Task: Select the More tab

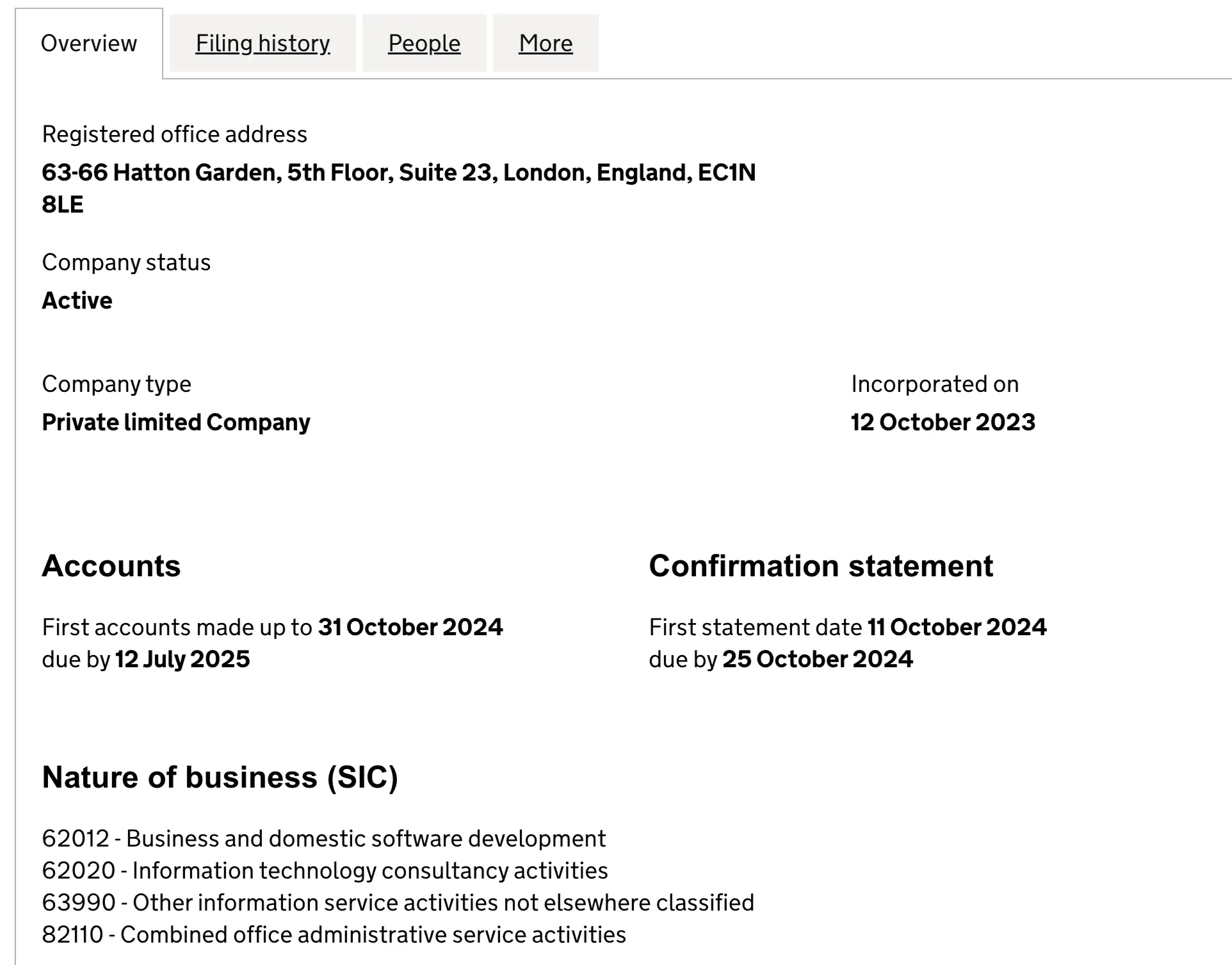Action: 546,44
